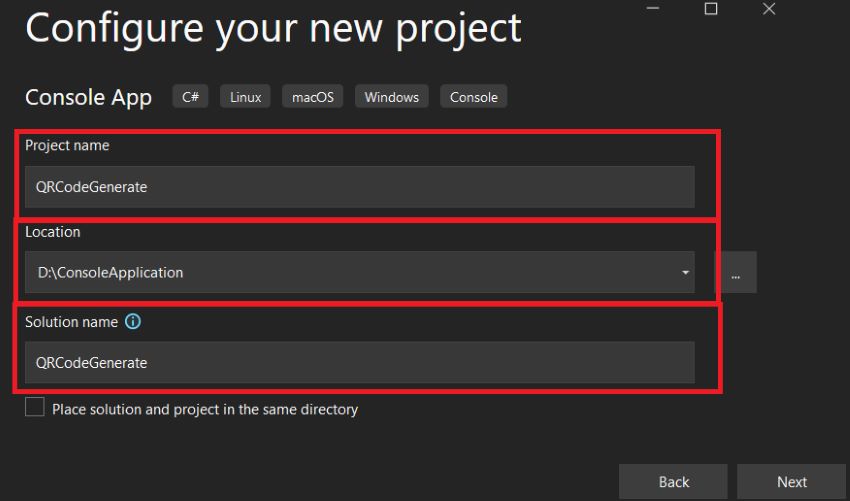Screen dimensions: 850x501
Task: Expand the Location dropdown arrow
Action: (x=685, y=272)
